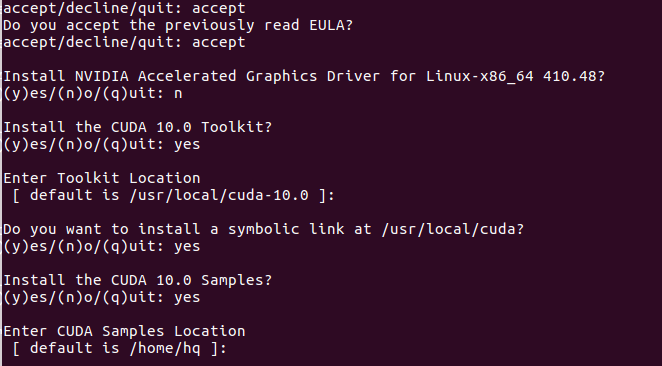Click the first 'accept' answer on the top line
The image size is (662, 366).
(219, 8)
